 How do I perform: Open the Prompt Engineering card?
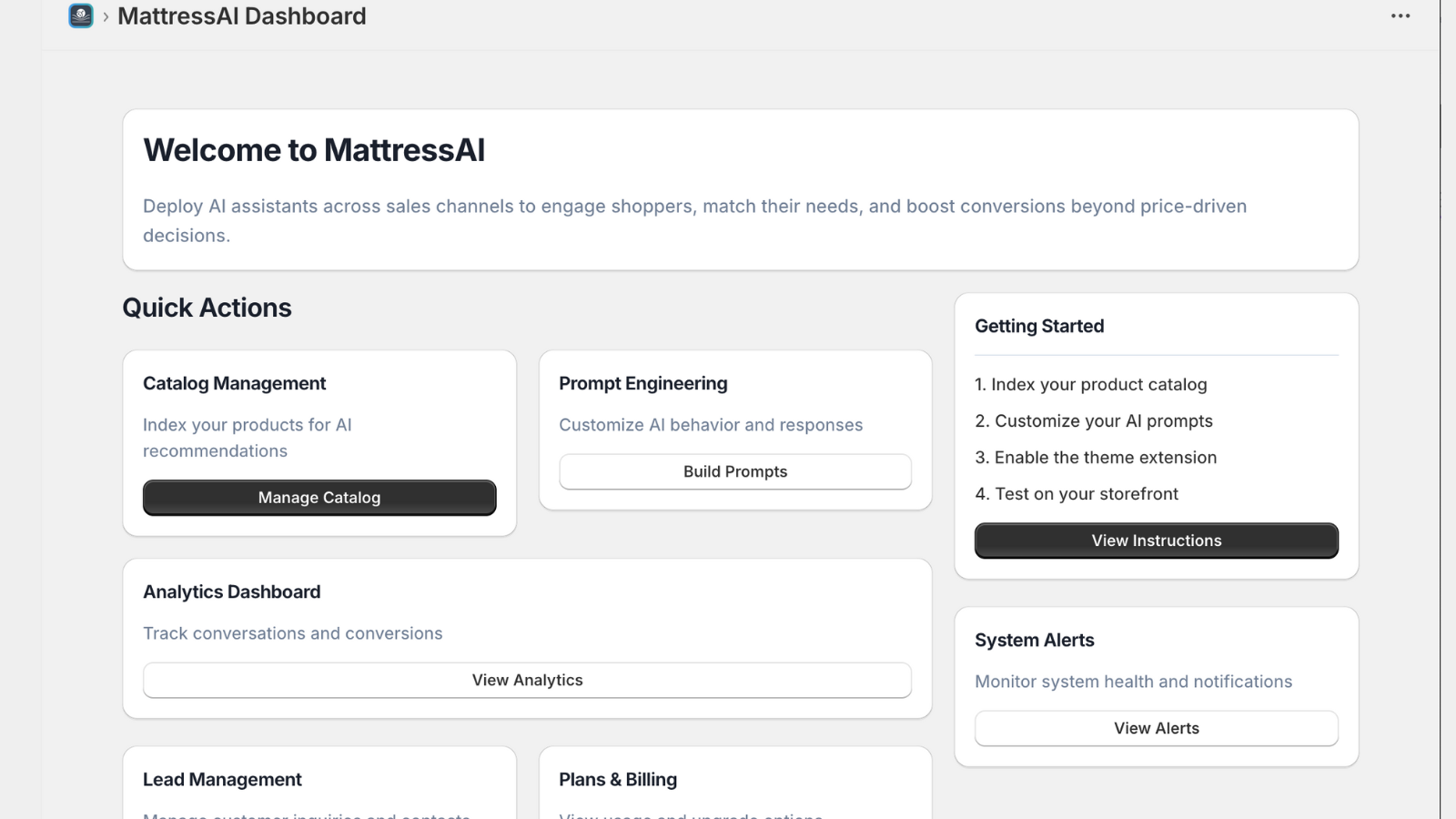(643, 383)
